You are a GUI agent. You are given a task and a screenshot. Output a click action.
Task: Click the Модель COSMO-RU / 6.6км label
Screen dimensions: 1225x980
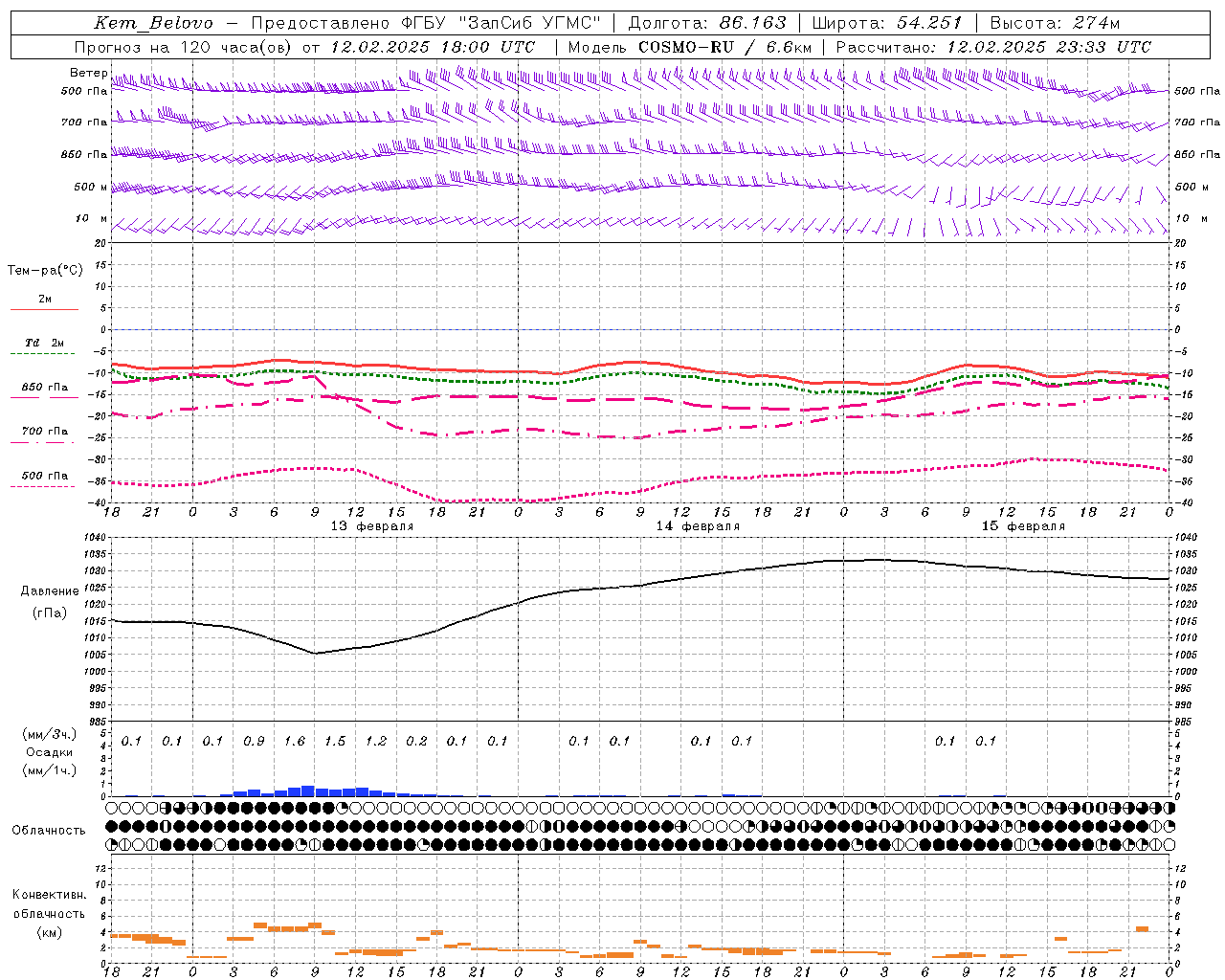click(x=690, y=47)
